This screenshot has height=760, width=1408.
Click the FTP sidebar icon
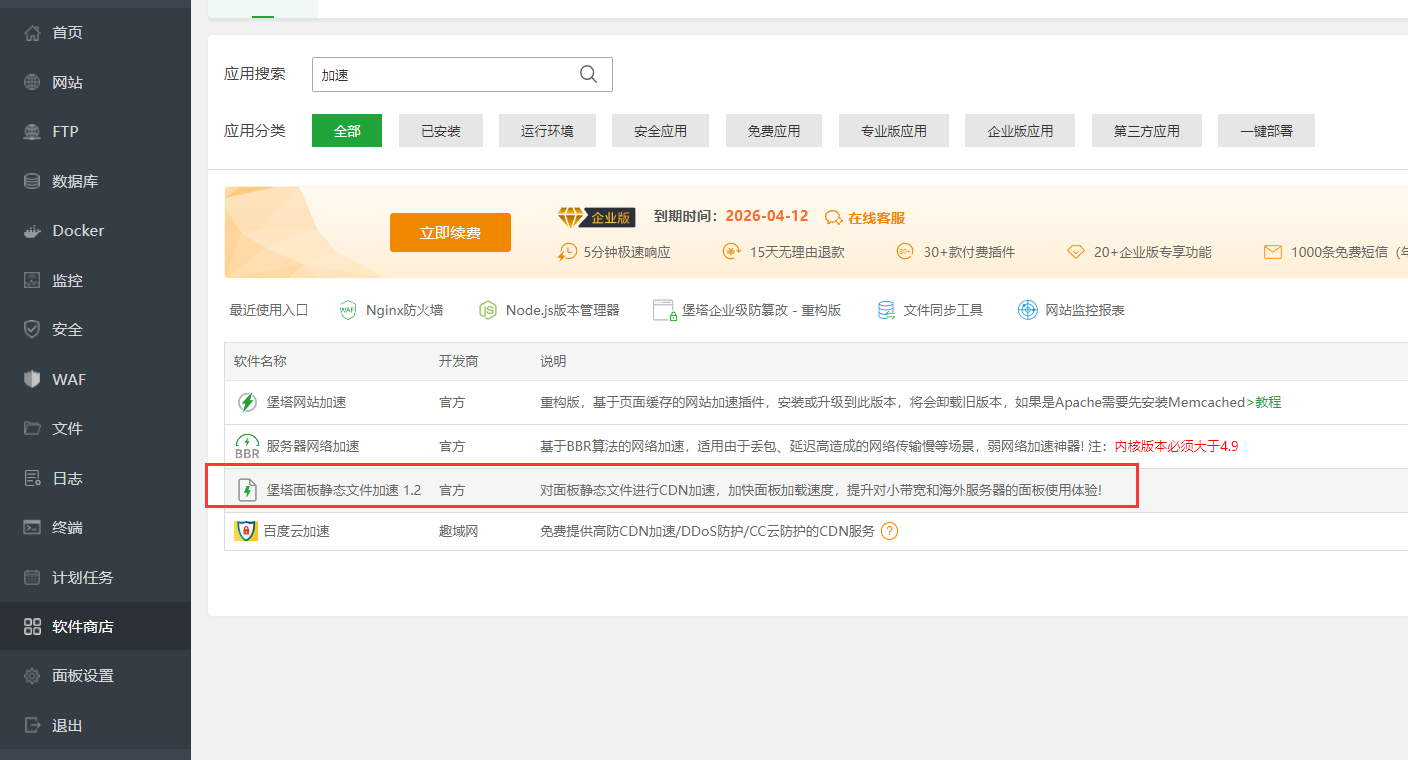coord(32,132)
